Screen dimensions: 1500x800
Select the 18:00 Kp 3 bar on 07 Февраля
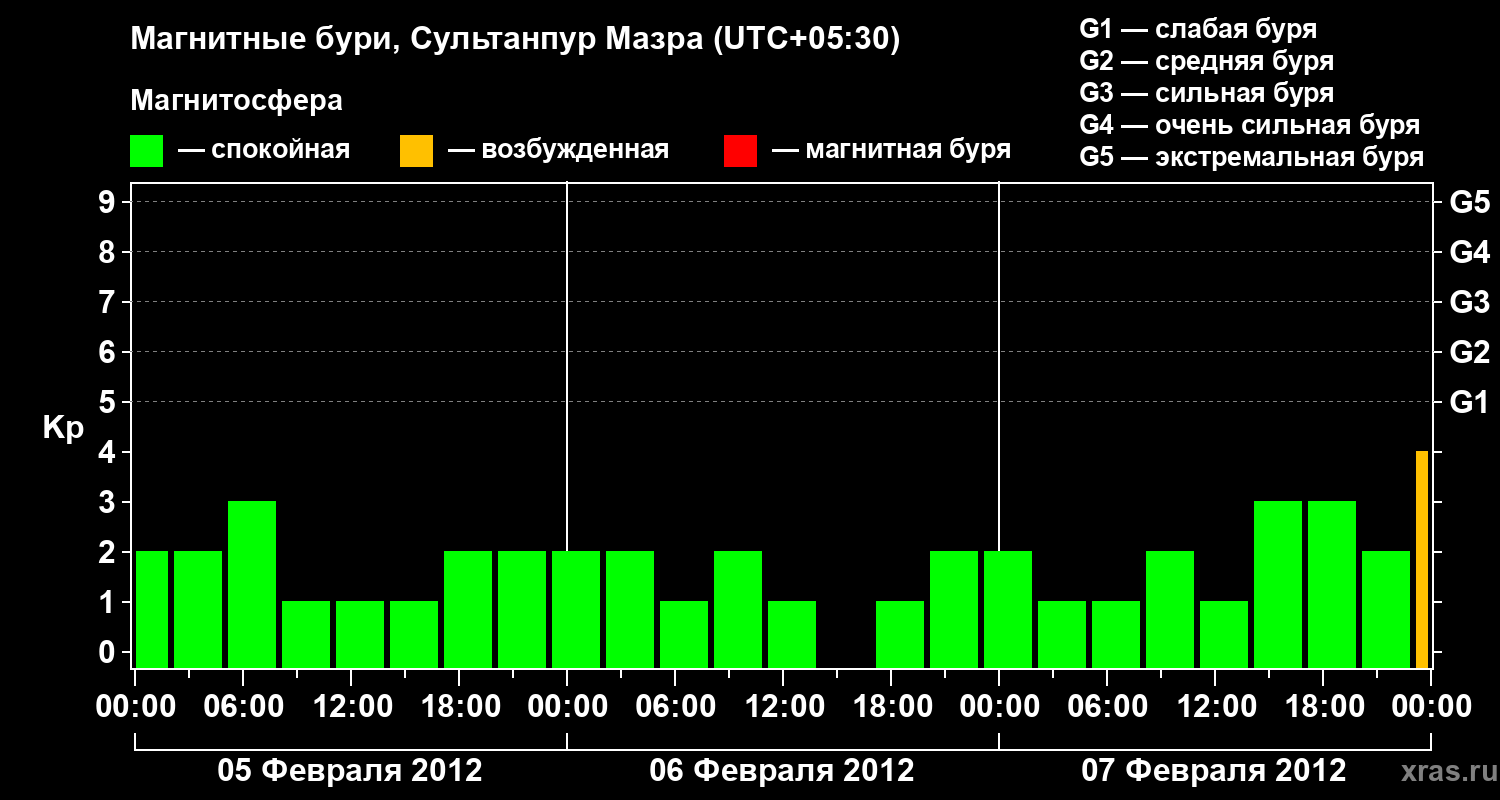(1332, 584)
